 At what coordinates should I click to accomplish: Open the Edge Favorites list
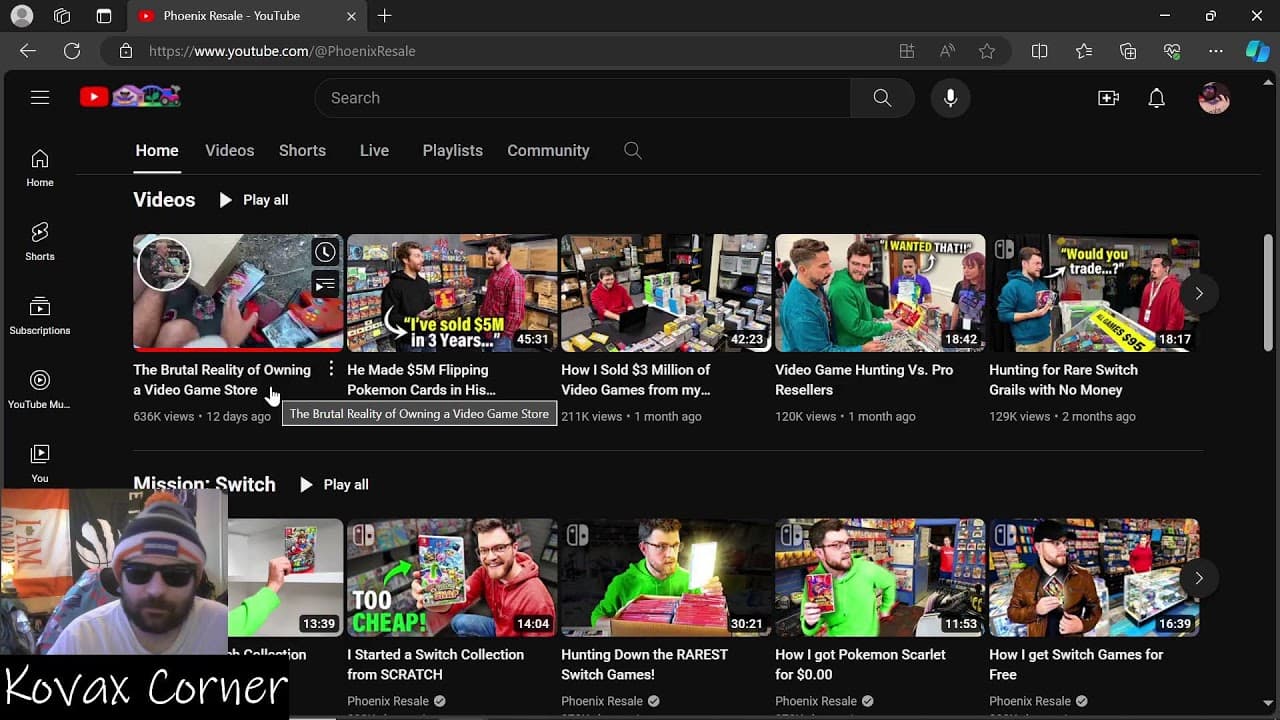1084,51
